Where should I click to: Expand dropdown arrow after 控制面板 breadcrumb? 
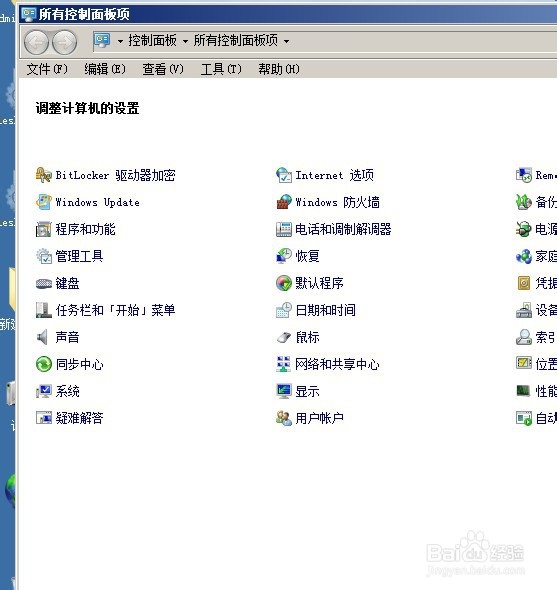point(185,41)
